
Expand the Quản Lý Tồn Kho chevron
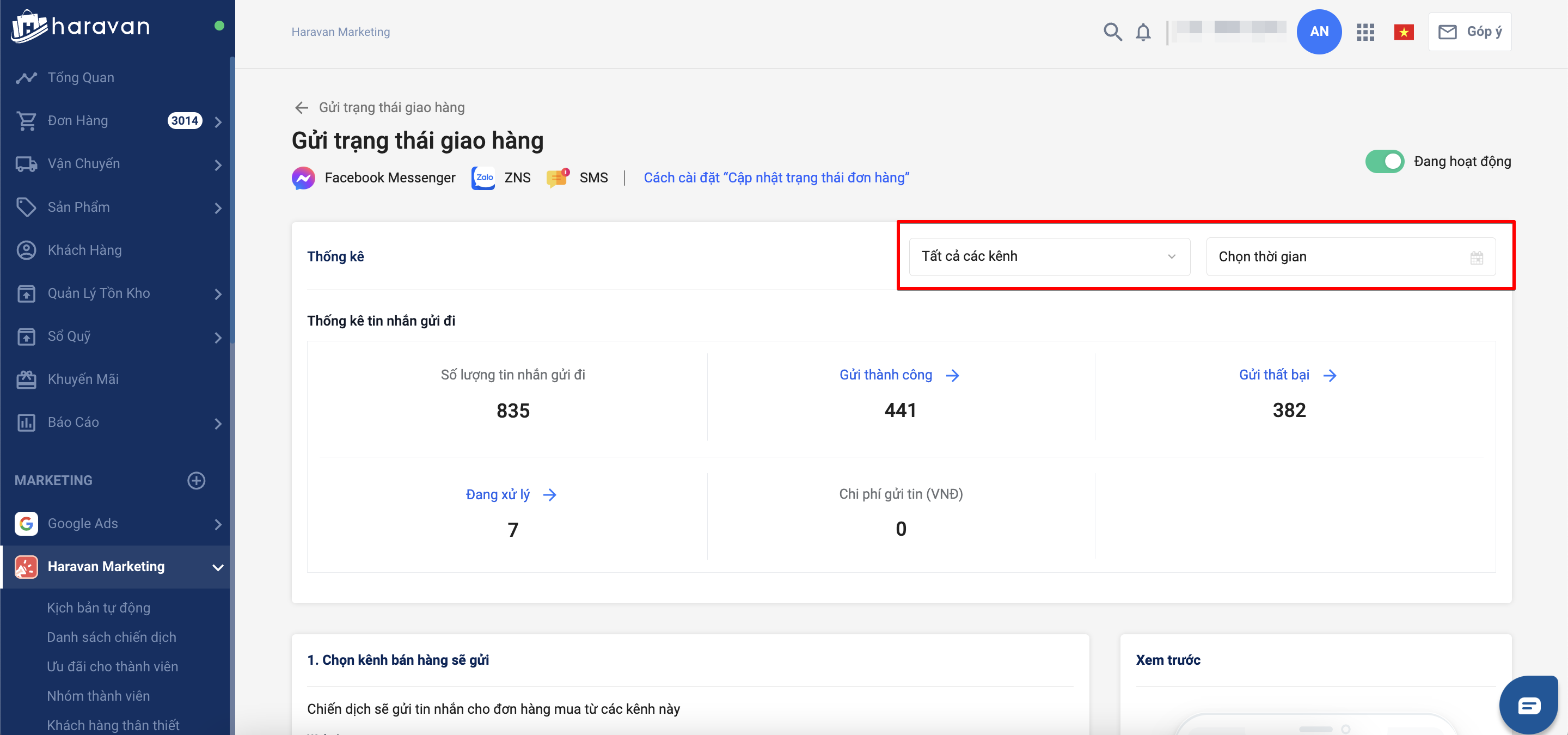tap(218, 294)
